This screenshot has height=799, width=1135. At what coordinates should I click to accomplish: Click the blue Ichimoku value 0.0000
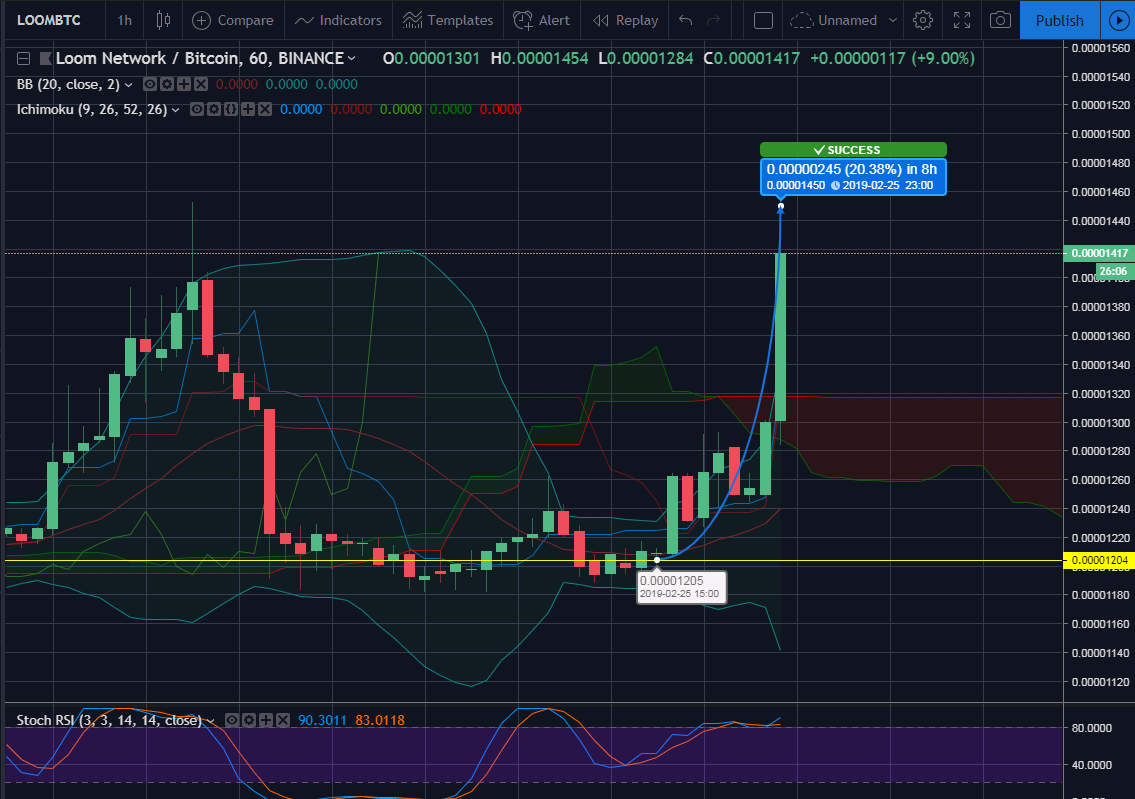[x=301, y=109]
